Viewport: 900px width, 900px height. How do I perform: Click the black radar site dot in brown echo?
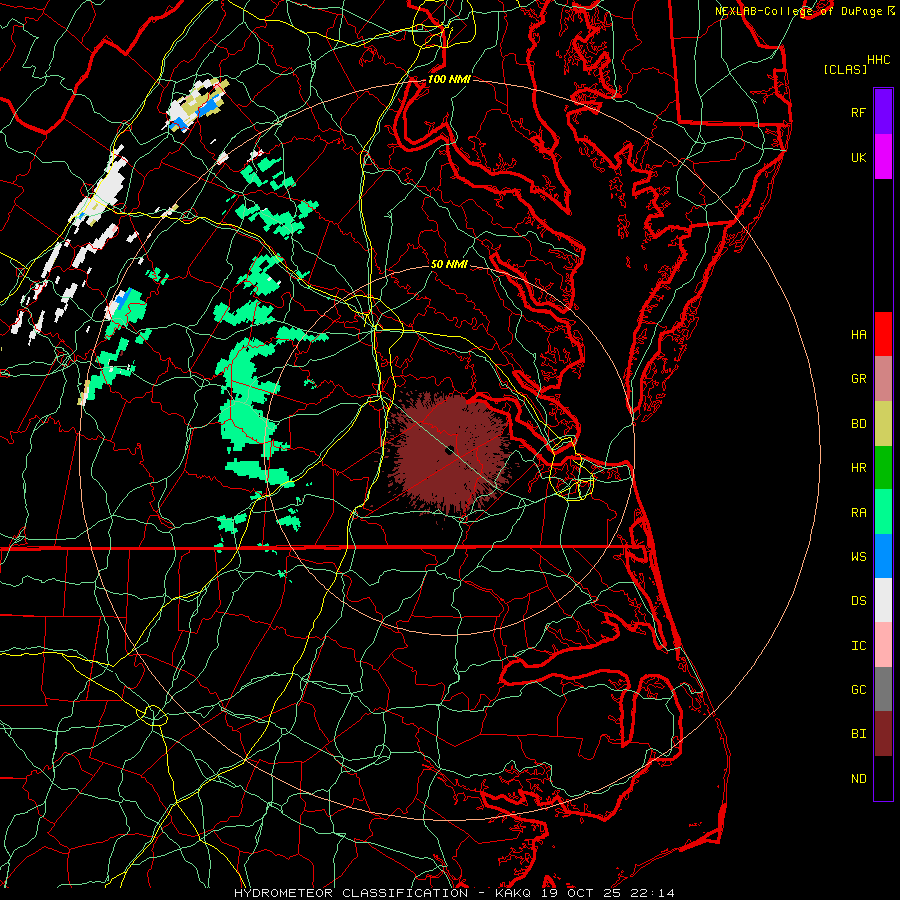pos(449,451)
